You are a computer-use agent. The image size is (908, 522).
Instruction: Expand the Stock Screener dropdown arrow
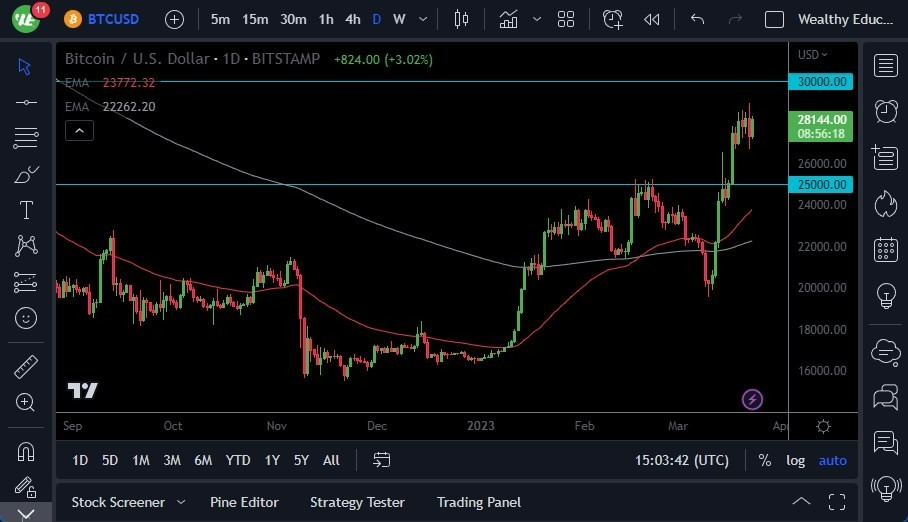(x=181, y=502)
